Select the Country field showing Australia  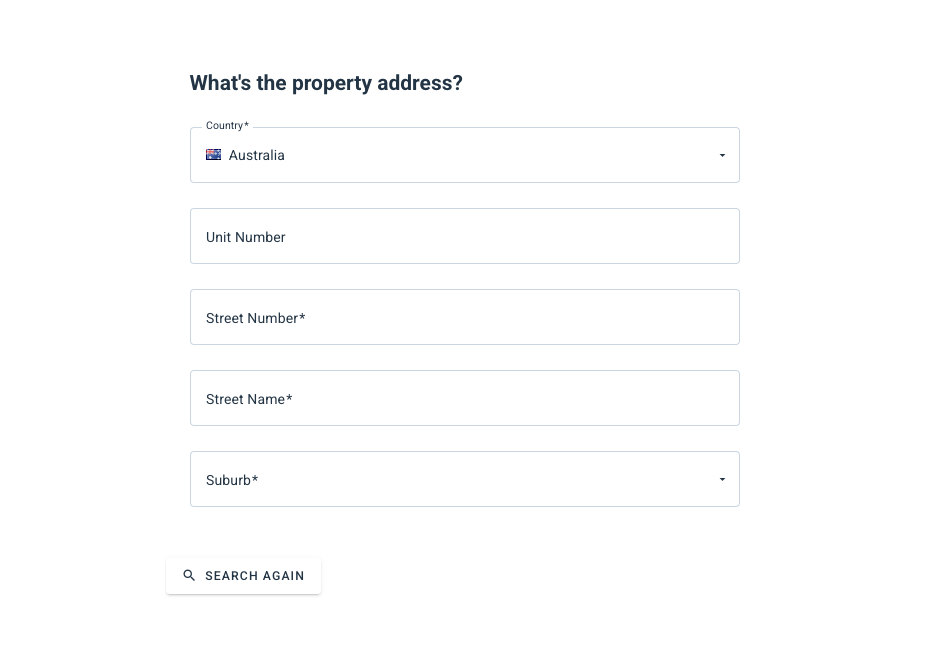click(465, 155)
